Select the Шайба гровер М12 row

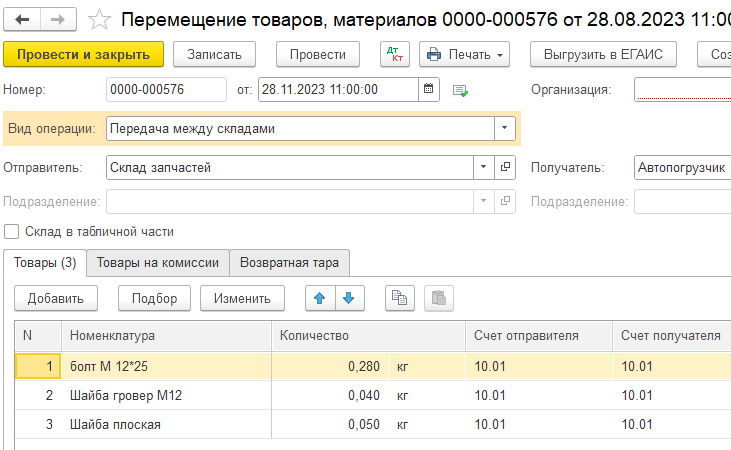pos(126,395)
